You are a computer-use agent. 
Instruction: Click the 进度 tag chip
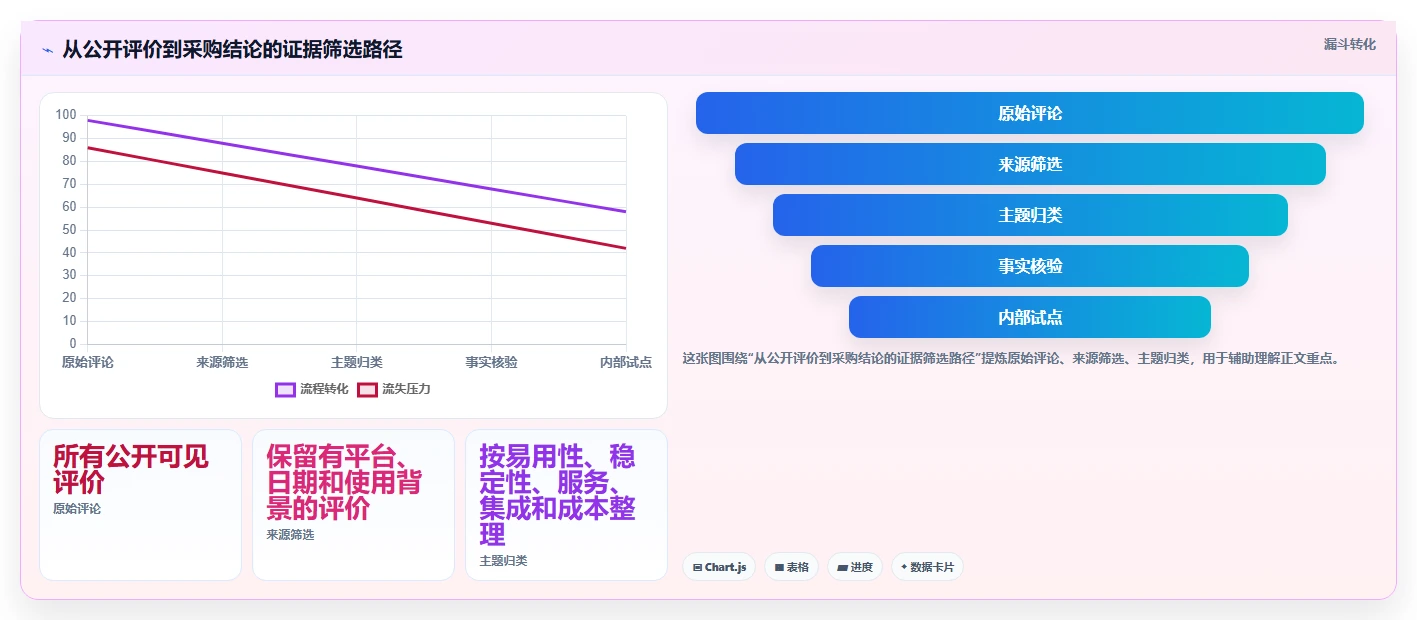pos(855,567)
